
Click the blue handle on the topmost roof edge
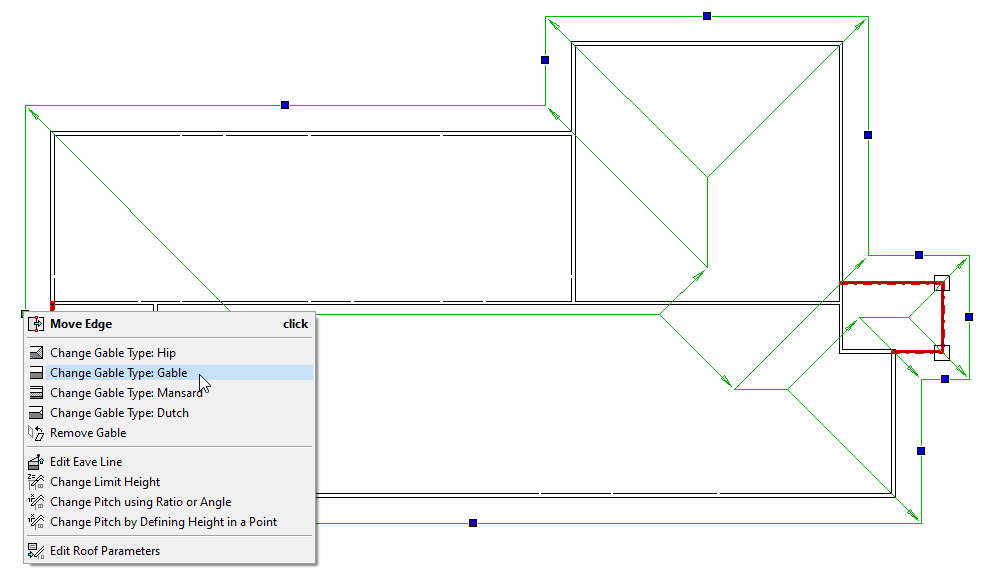(707, 16)
